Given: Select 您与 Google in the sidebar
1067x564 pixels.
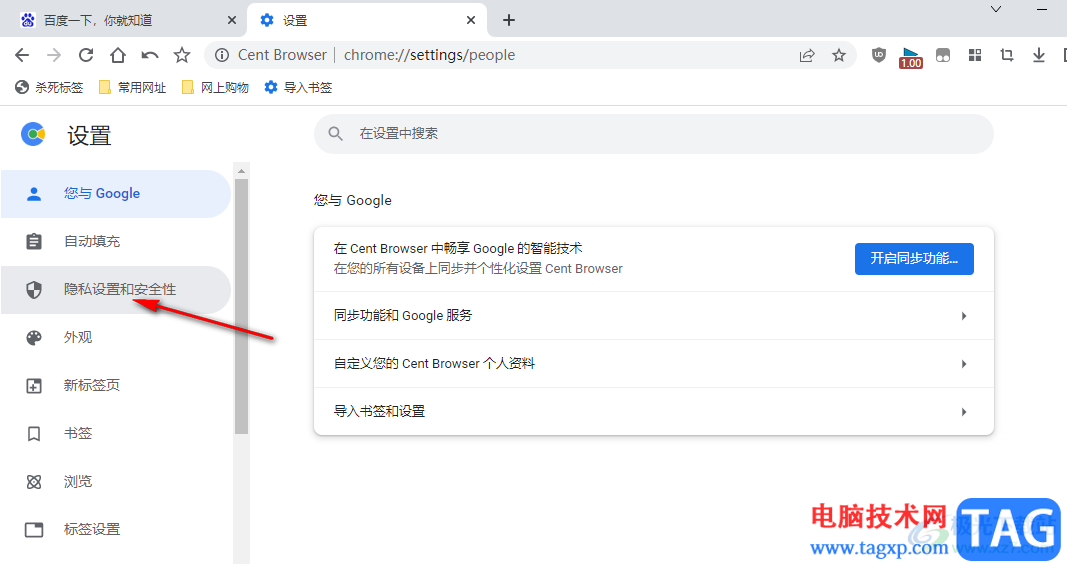Looking at the screenshot, I should coord(116,194).
